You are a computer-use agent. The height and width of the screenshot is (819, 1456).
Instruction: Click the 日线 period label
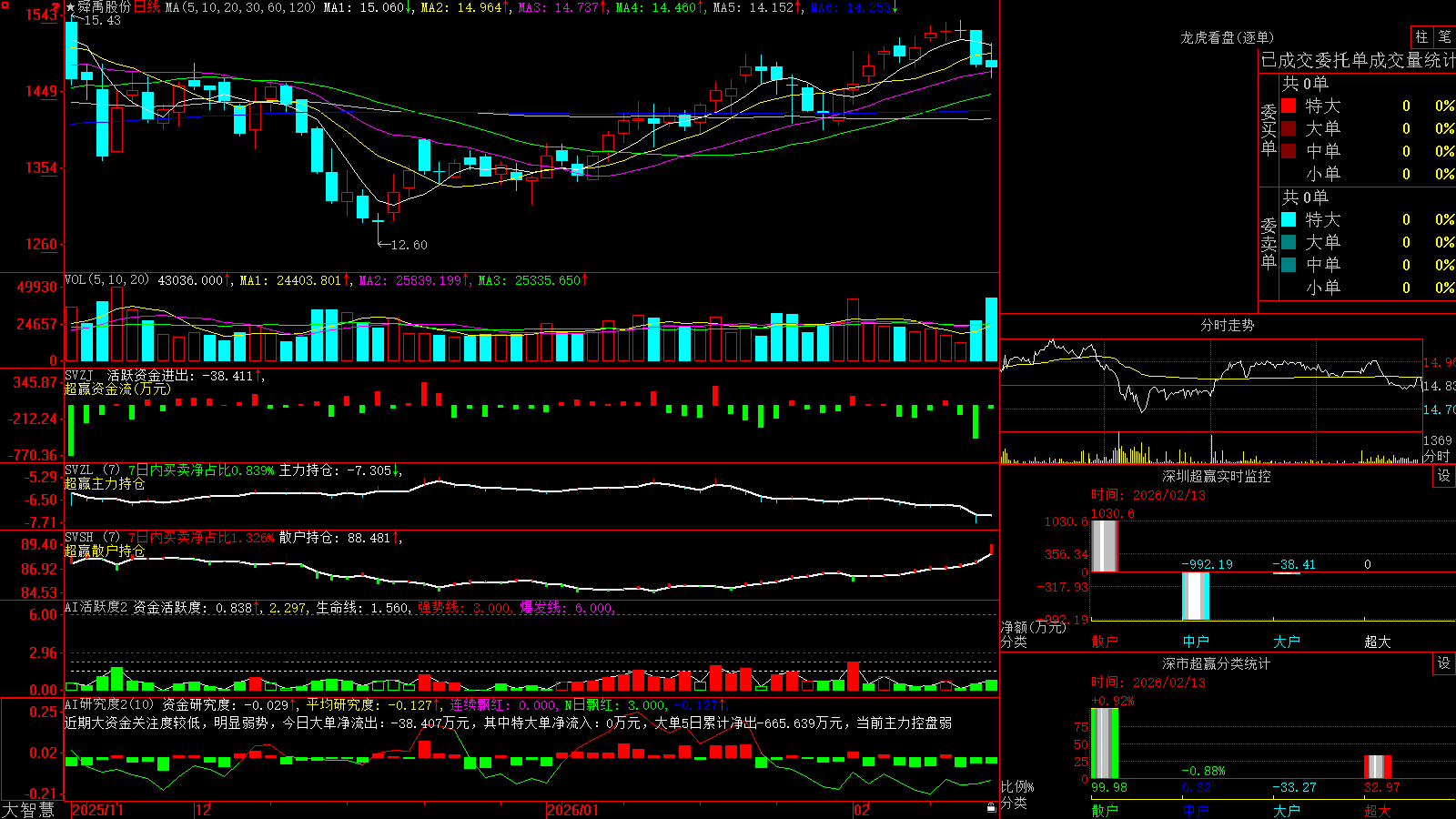pyautogui.click(x=147, y=7)
